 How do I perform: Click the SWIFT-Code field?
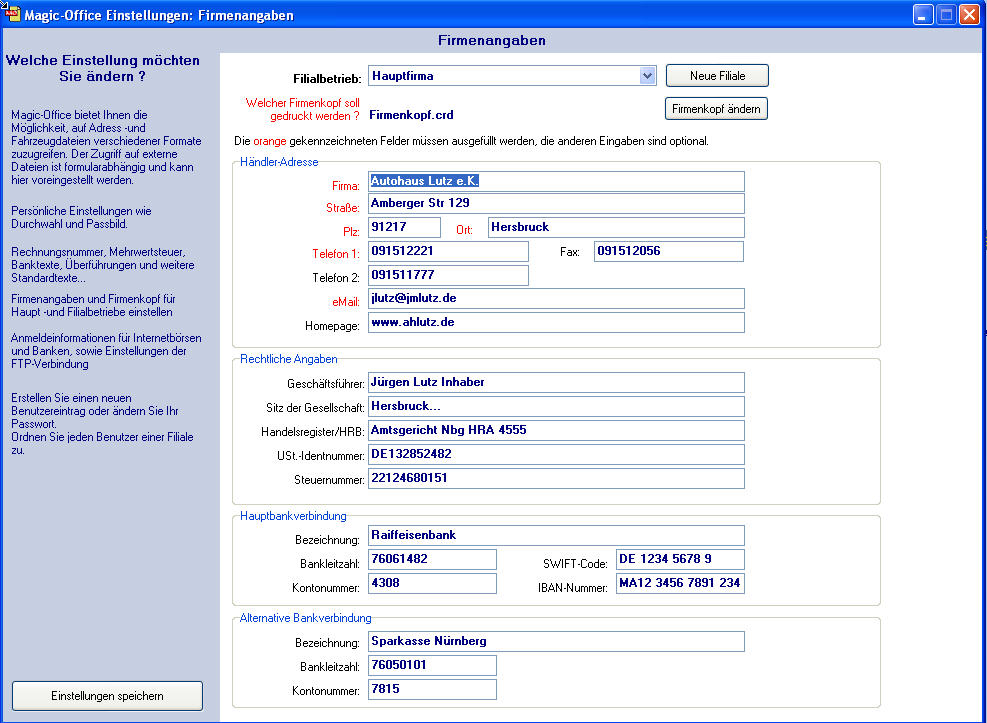click(x=680, y=559)
